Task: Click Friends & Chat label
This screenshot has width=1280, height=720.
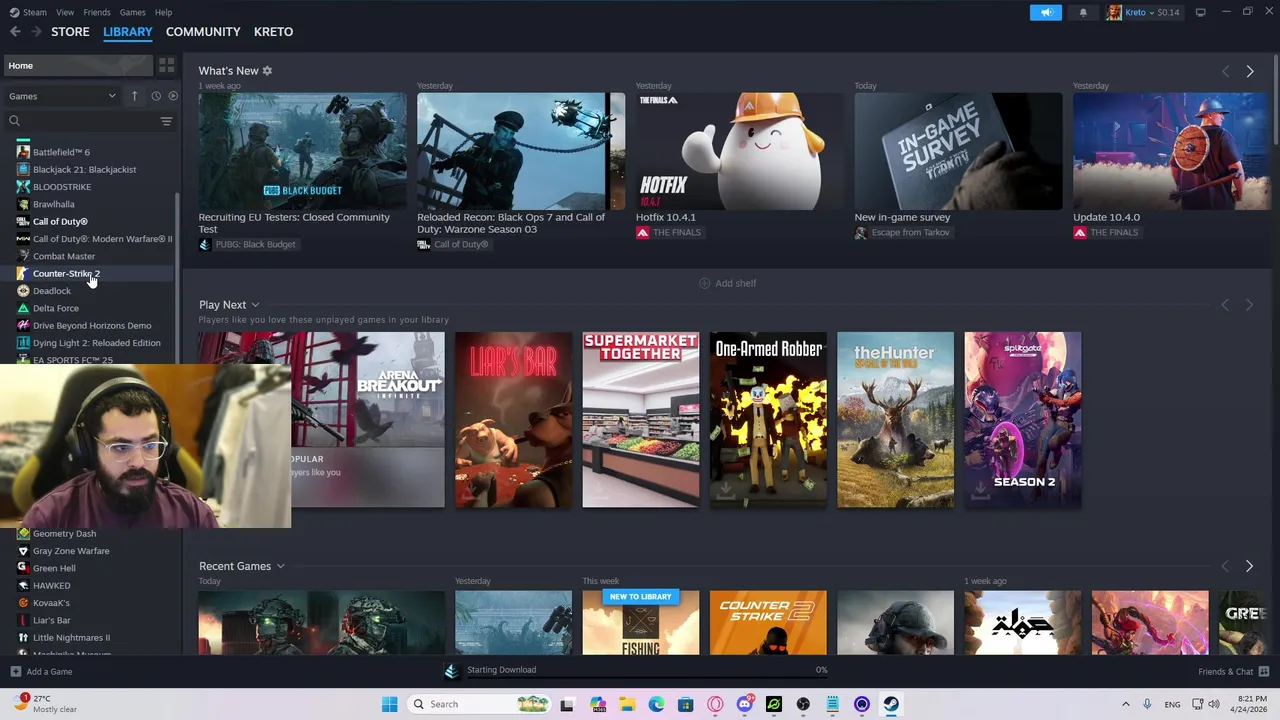Action: click(x=1225, y=672)
